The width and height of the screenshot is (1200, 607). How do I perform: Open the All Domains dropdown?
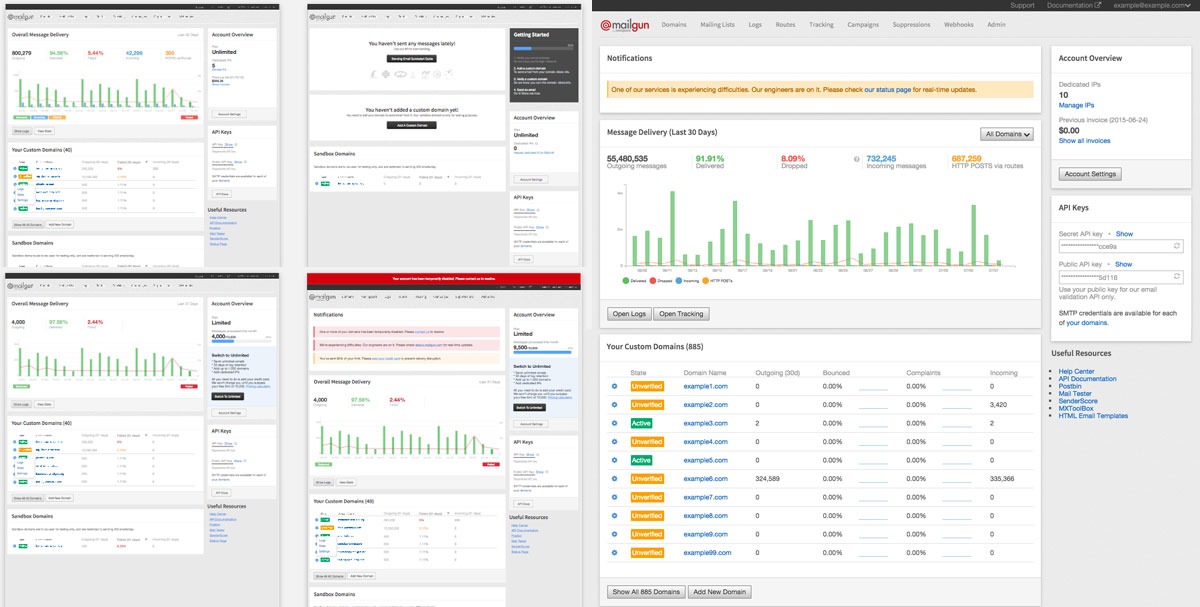click(1007, 134)
